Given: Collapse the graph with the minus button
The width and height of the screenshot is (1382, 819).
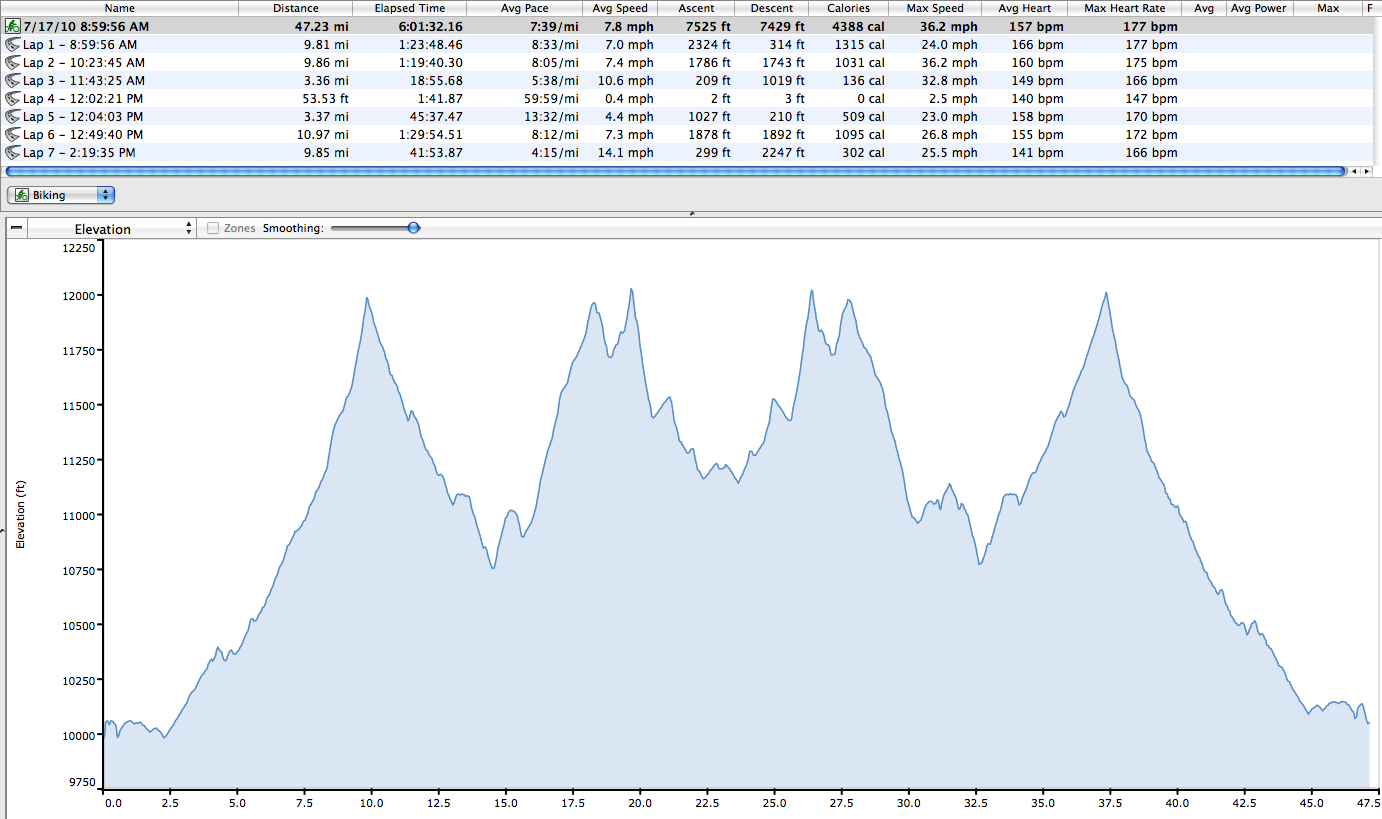Looking at the screenshot, I should click(16, 228).
